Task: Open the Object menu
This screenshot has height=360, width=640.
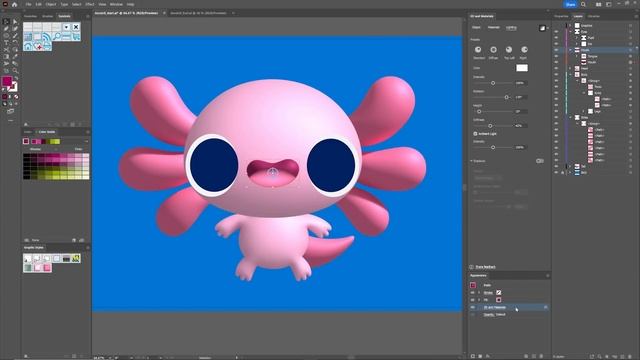Action: click(51, 4)
